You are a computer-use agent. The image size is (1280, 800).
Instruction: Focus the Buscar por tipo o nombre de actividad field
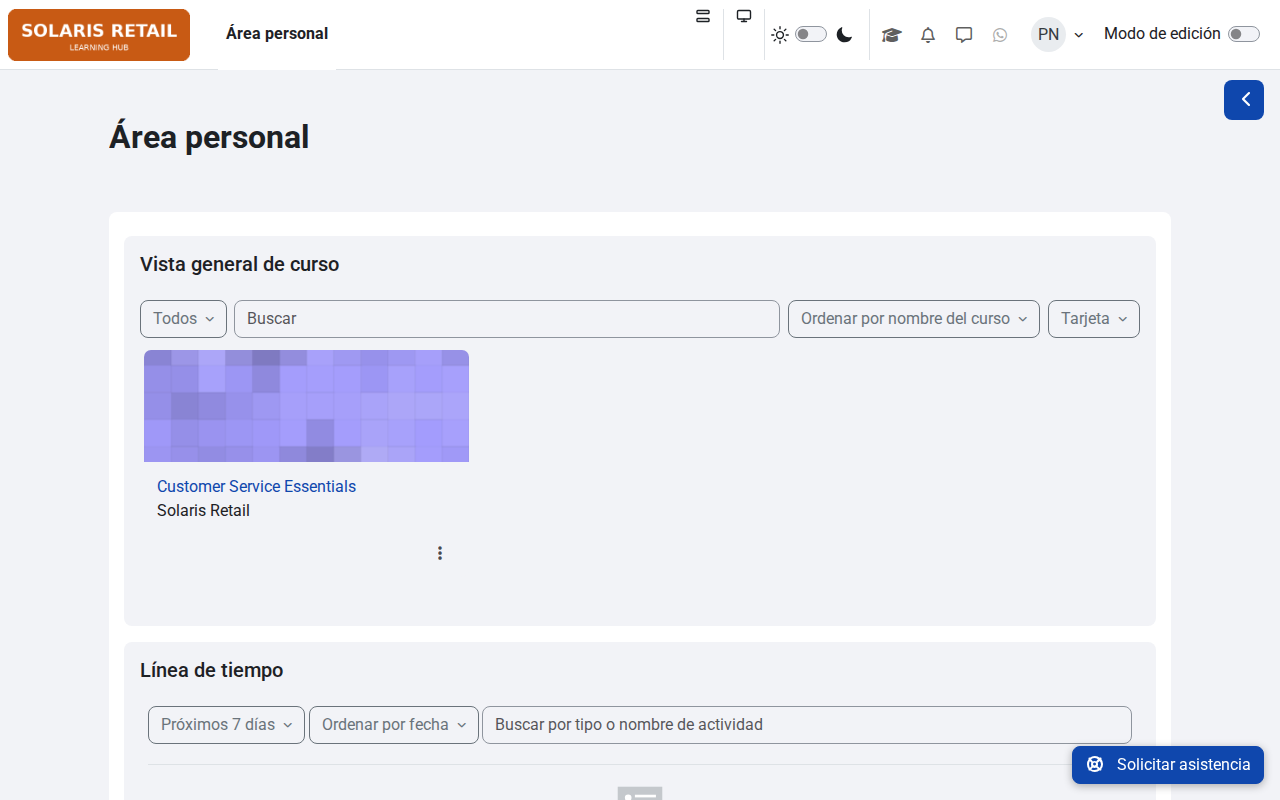coord(807,725)
